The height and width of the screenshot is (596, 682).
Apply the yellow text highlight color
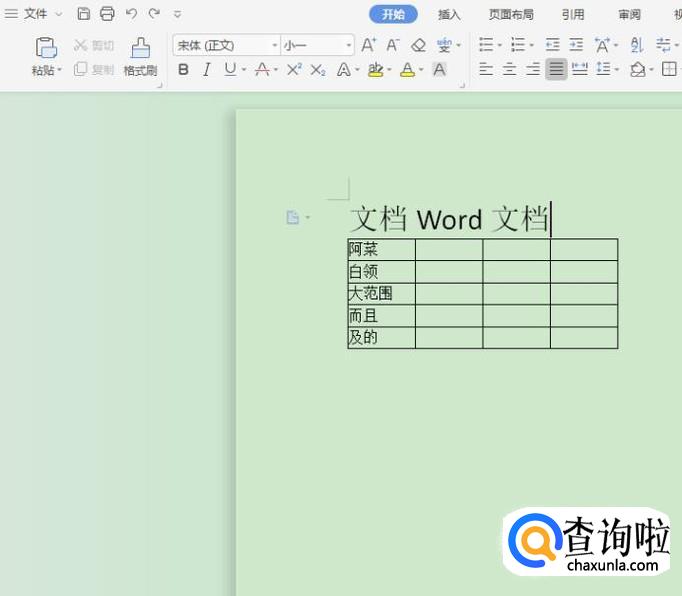[375, 70]
